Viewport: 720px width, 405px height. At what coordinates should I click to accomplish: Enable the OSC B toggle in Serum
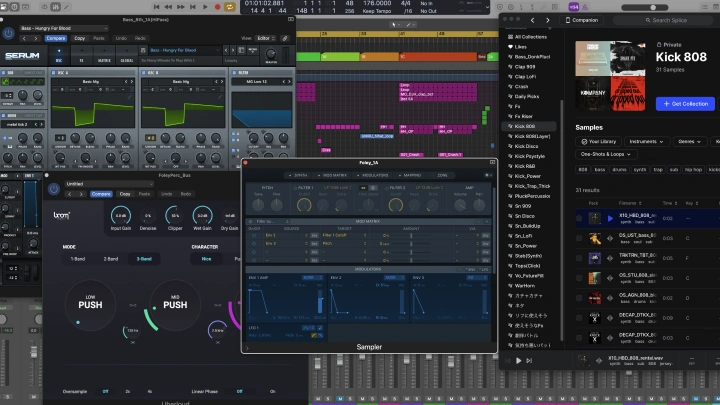[144, 73]
